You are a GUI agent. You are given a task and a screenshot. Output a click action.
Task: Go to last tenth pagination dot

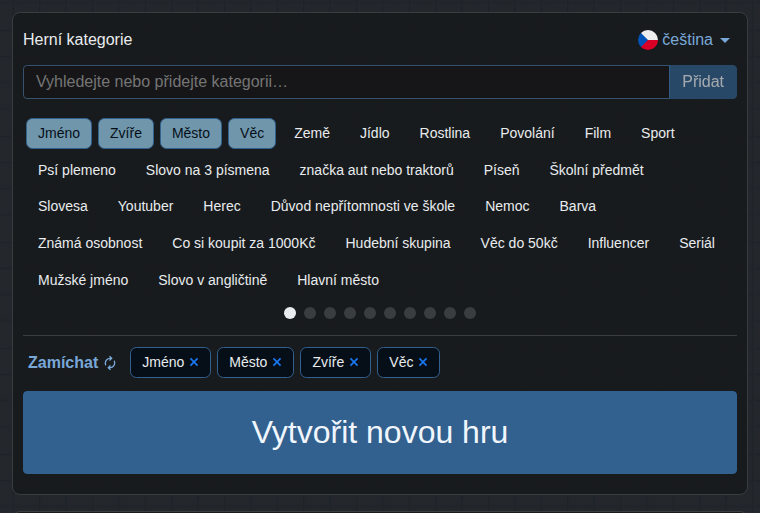(x=470, y=313)
